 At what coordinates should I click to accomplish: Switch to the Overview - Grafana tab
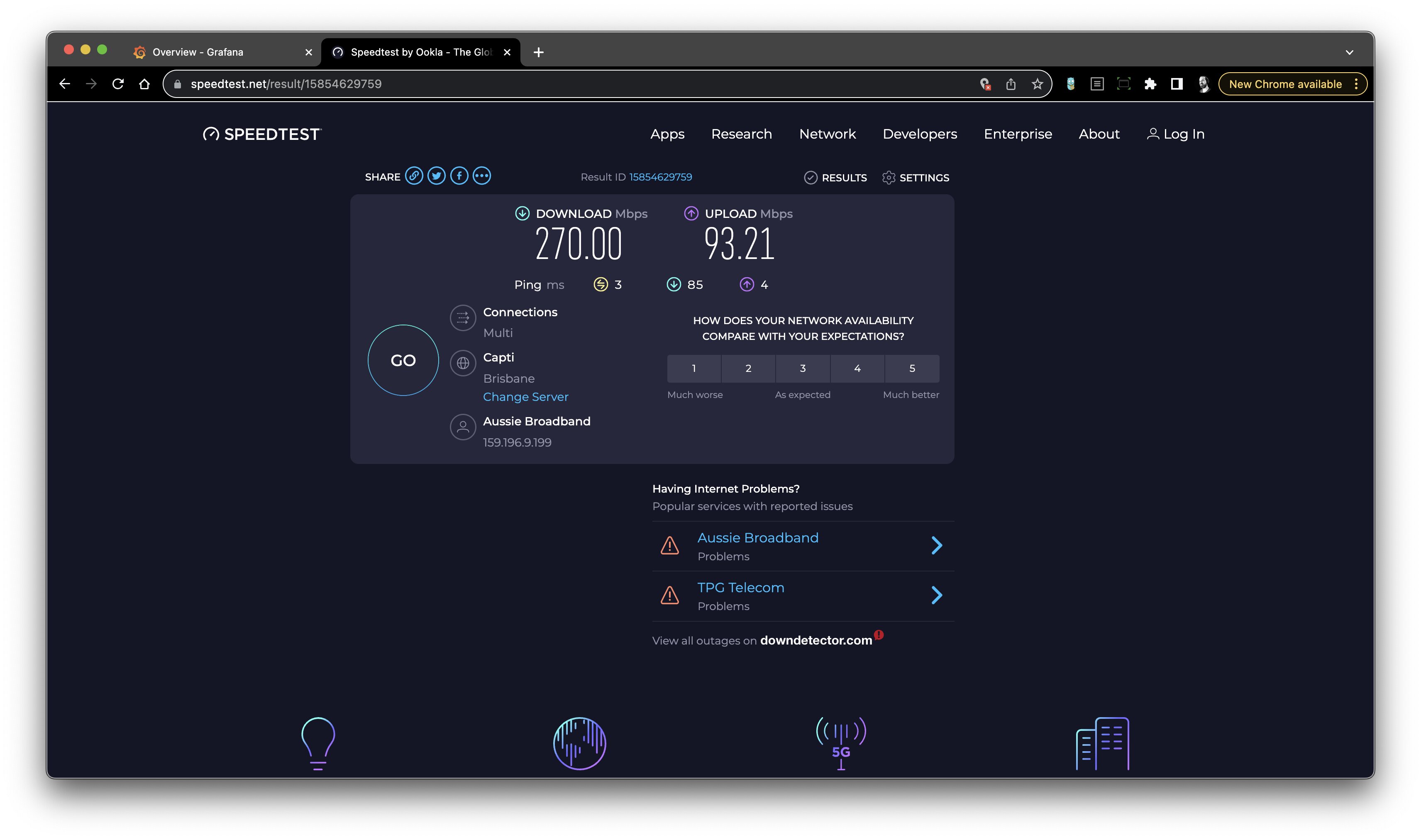(x=198, y=51)
